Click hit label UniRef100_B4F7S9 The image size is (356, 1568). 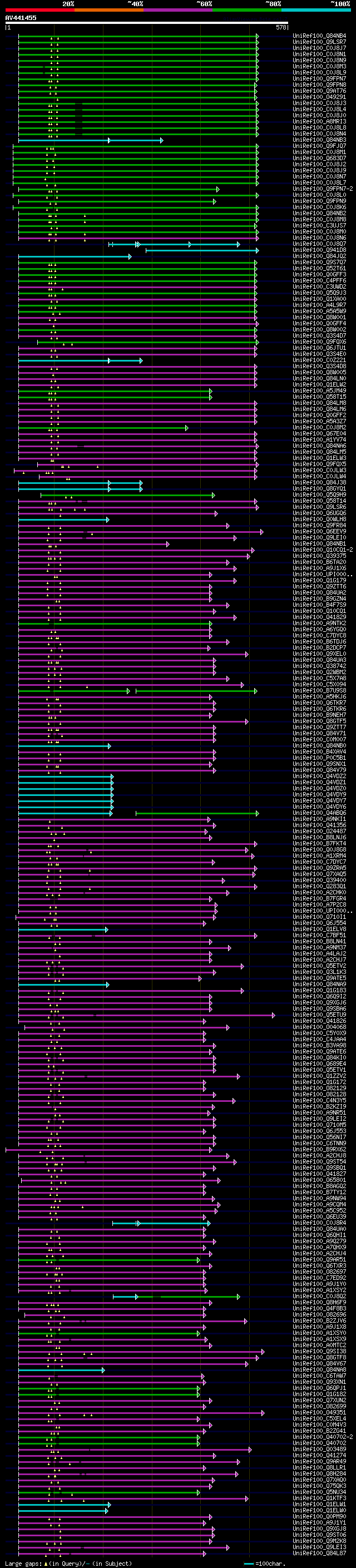click(x=319, y=605)
